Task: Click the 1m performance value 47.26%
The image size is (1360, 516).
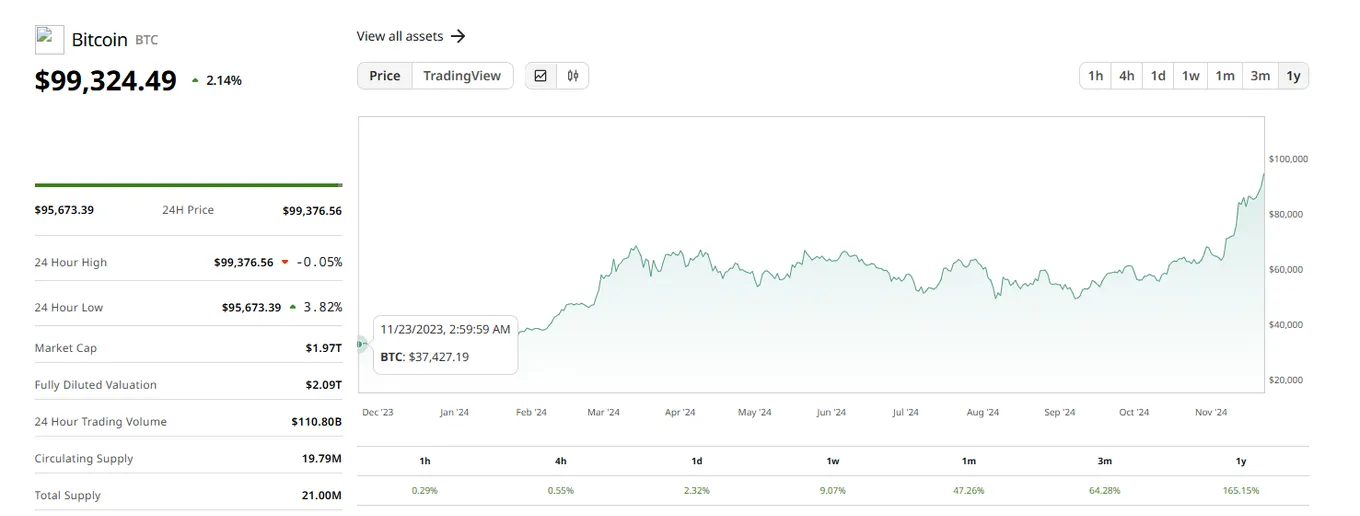Action: [x=969, y=491]
